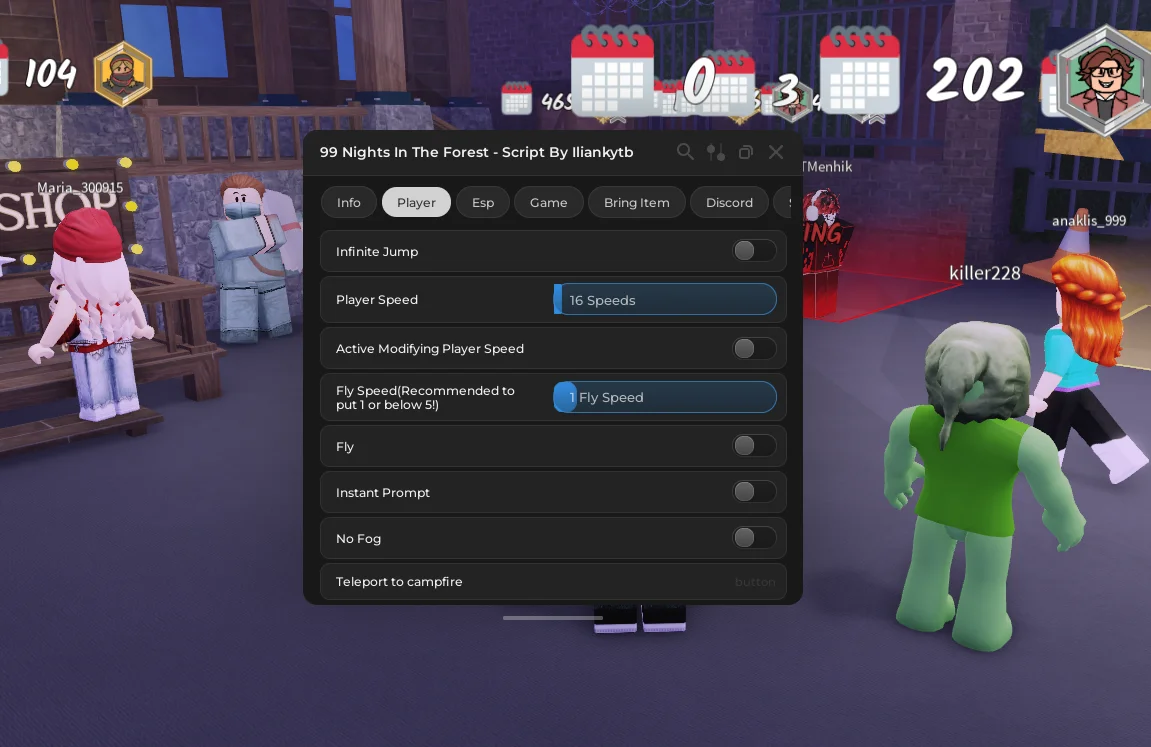Toggle the No Fog option
1151x747 pixels.
click(754, 538)
